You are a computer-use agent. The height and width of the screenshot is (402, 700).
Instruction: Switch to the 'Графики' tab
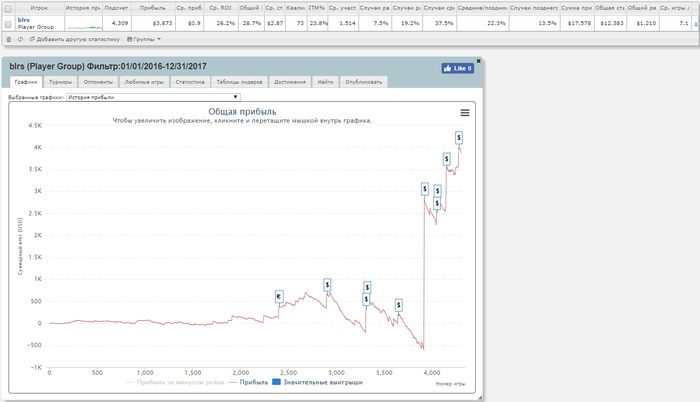tap(26, 82)
